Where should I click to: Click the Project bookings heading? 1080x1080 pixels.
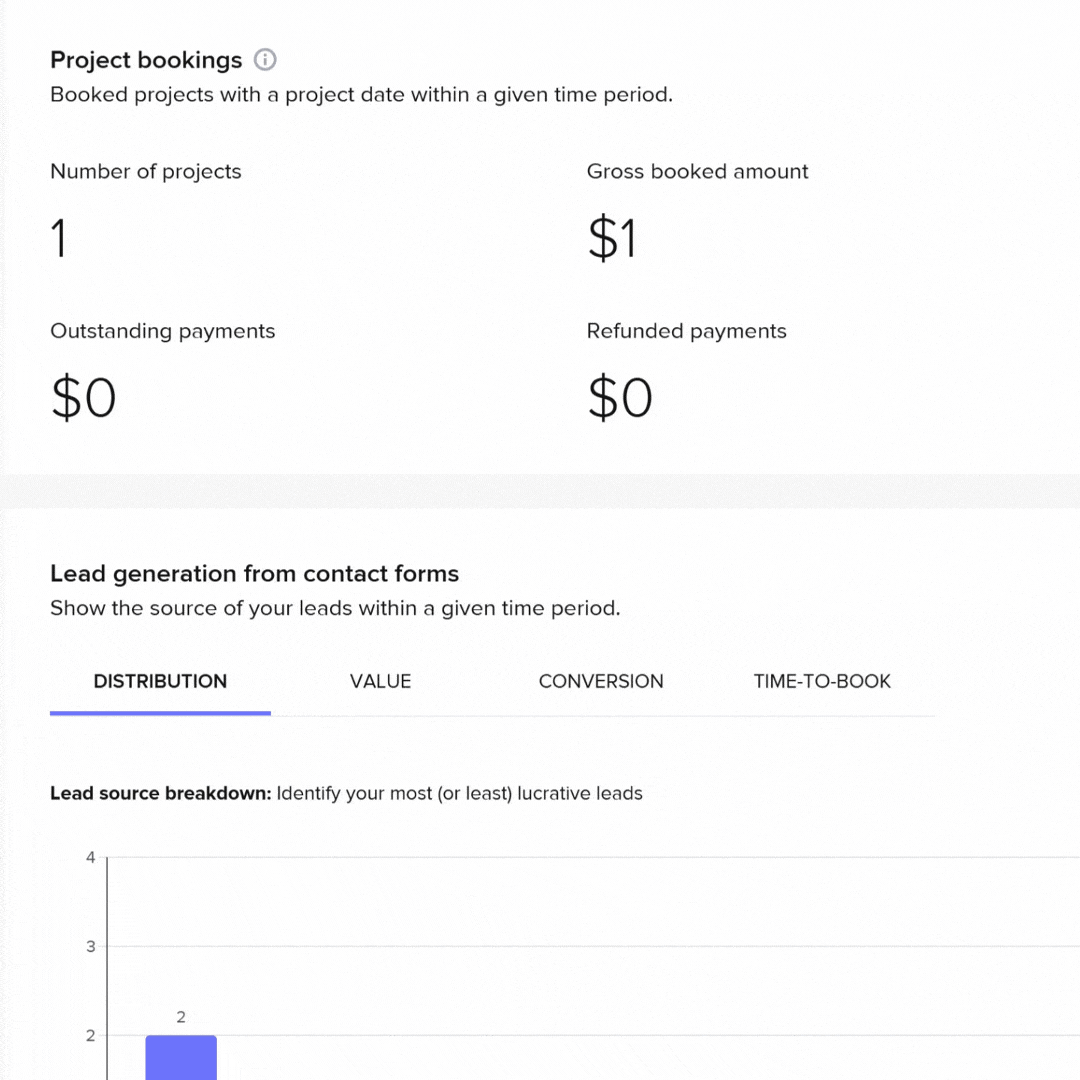[146, 60]
